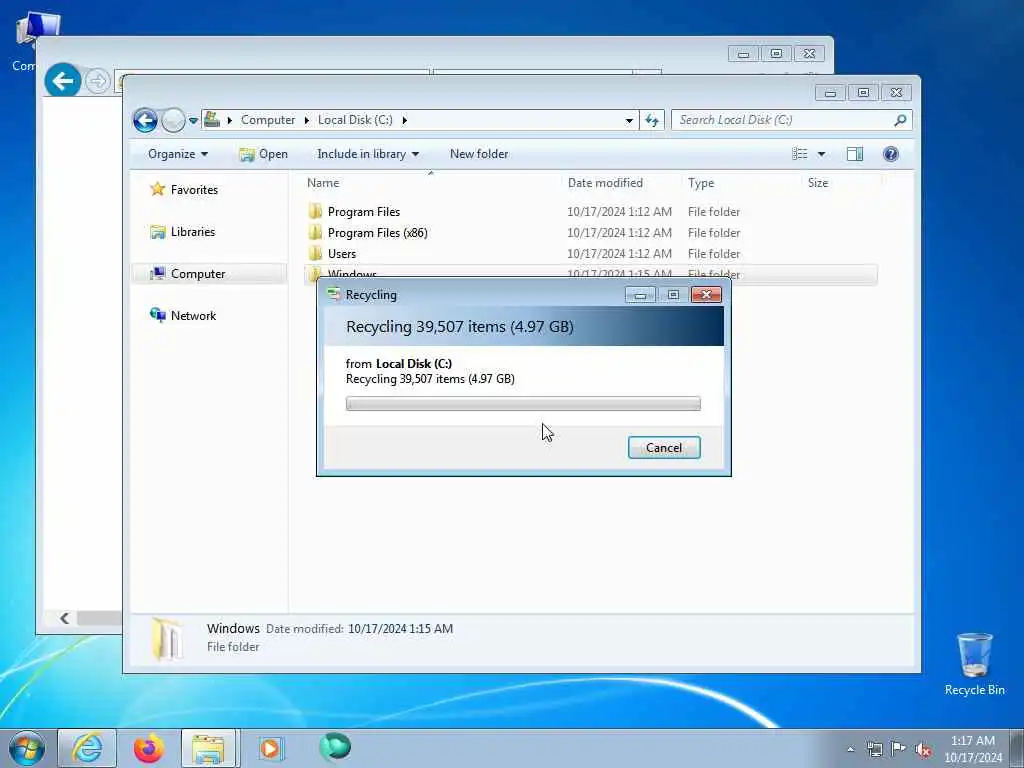The image size is (1024, 768).
Task: Click Change your view icon
Action: coord(800,154)
